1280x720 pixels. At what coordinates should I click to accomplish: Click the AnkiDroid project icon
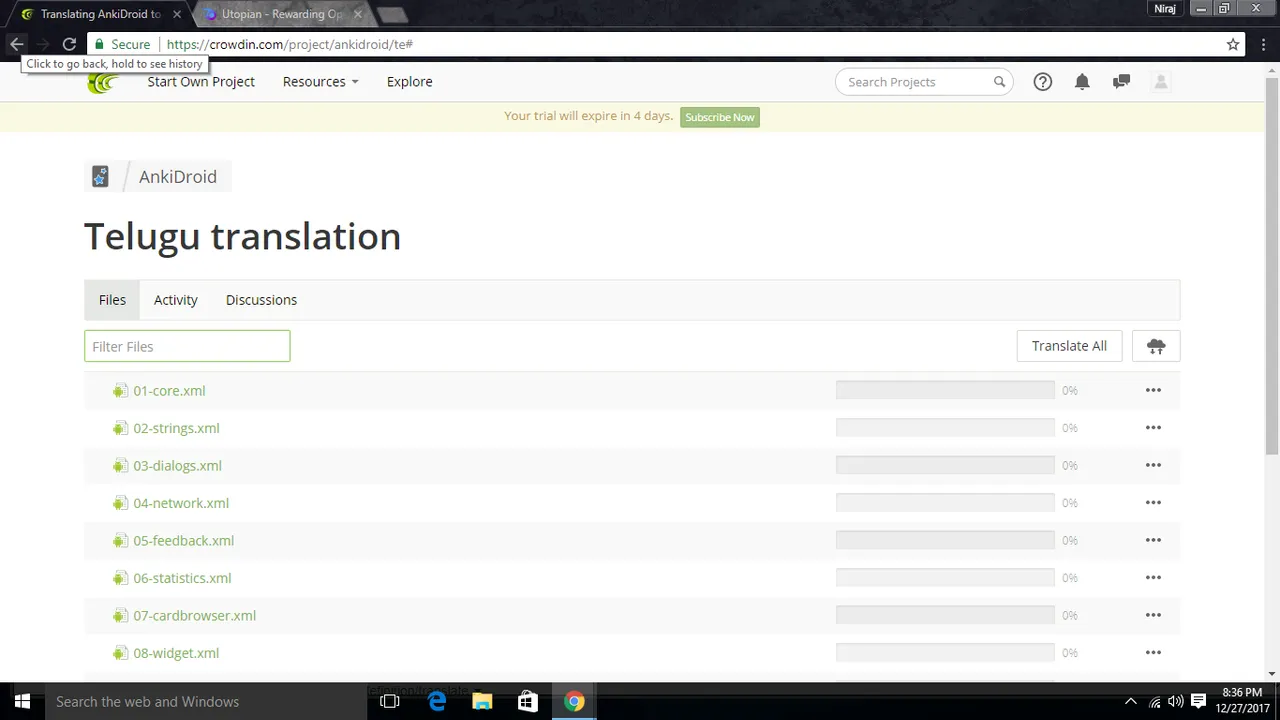(100, 177)
